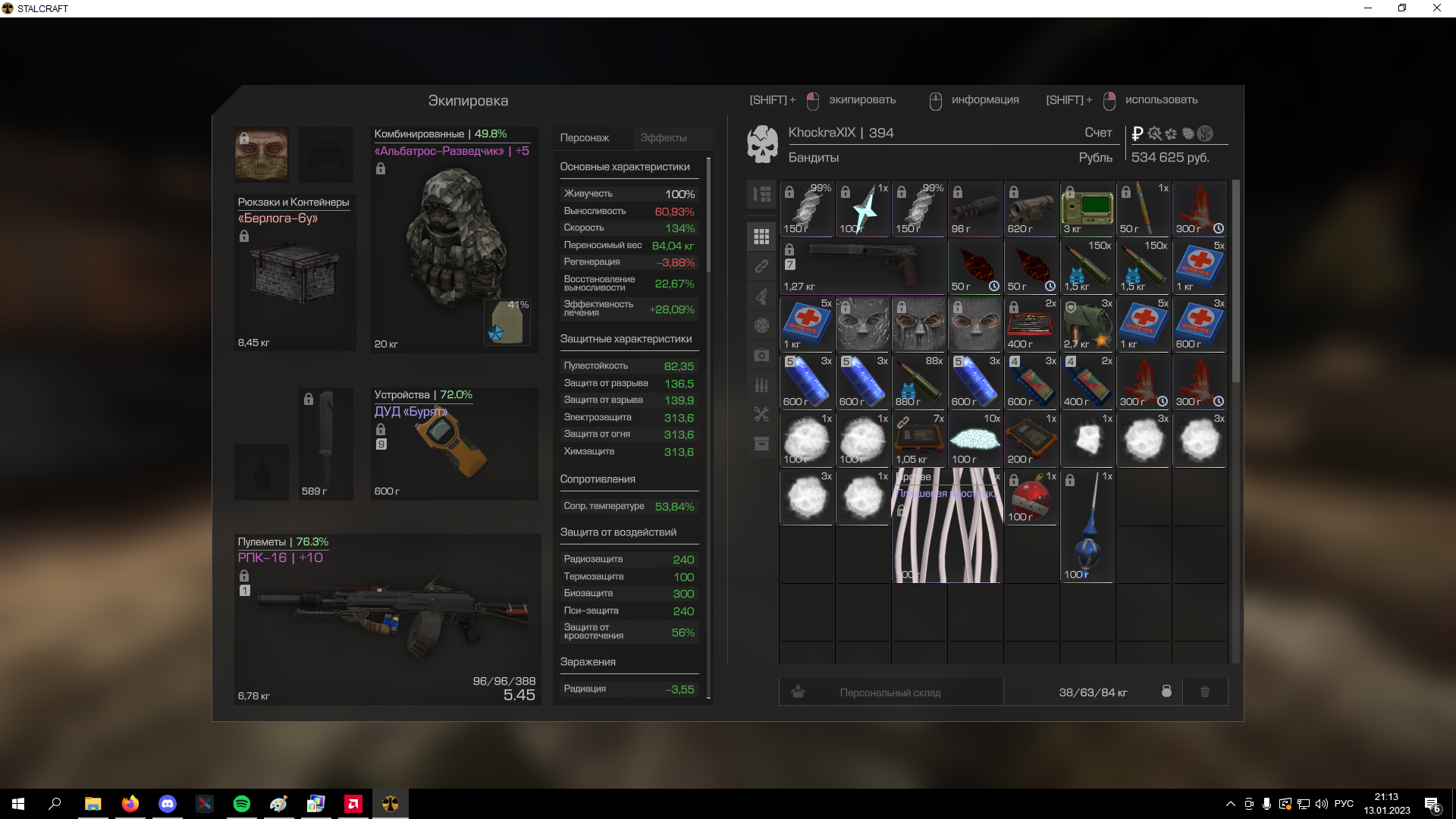Select the 3x medkit stack, 600 g
The width and height of the screenshot is (1456, 819).
(1200, 324)
